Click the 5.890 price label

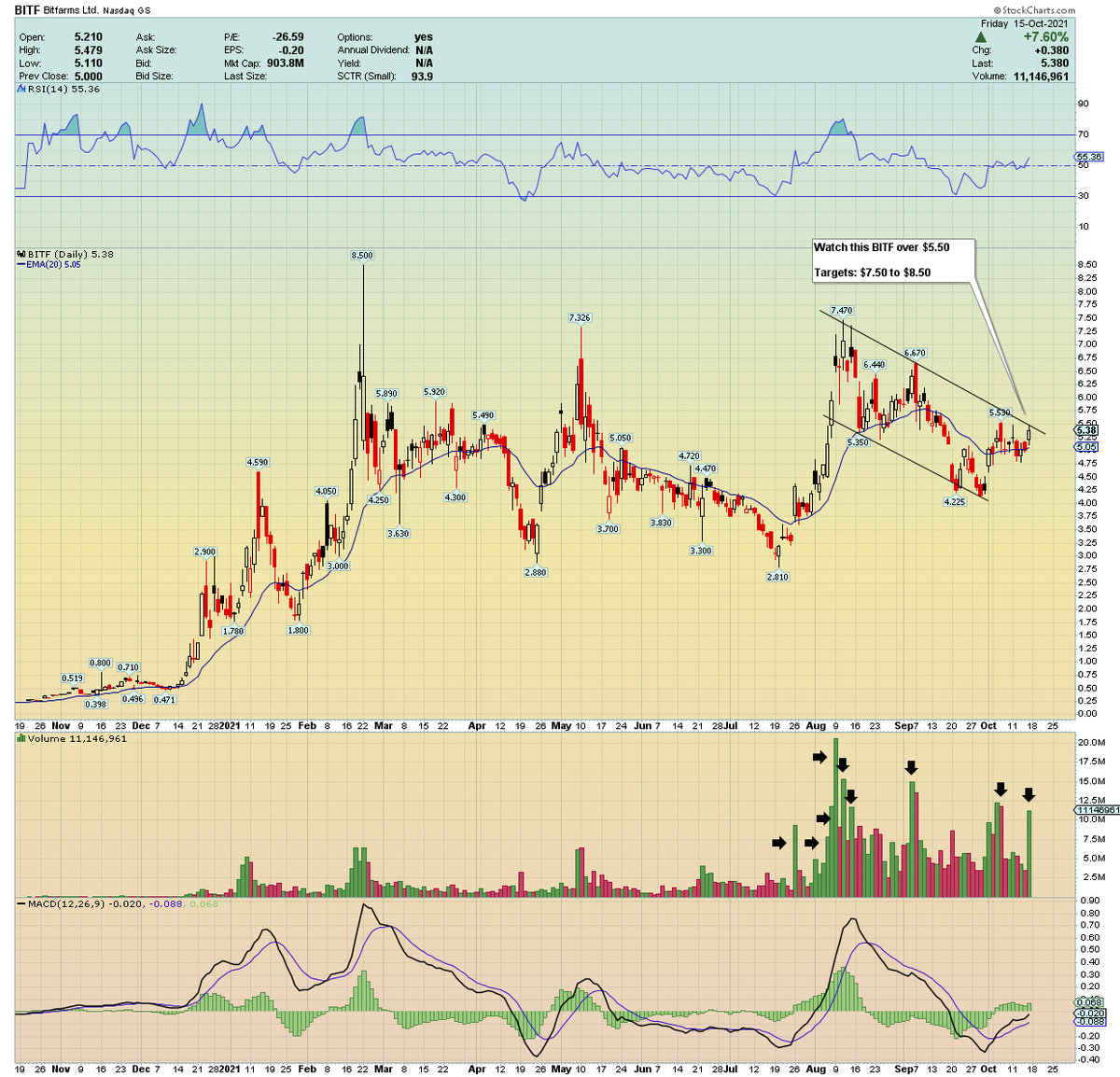[386, 393]
